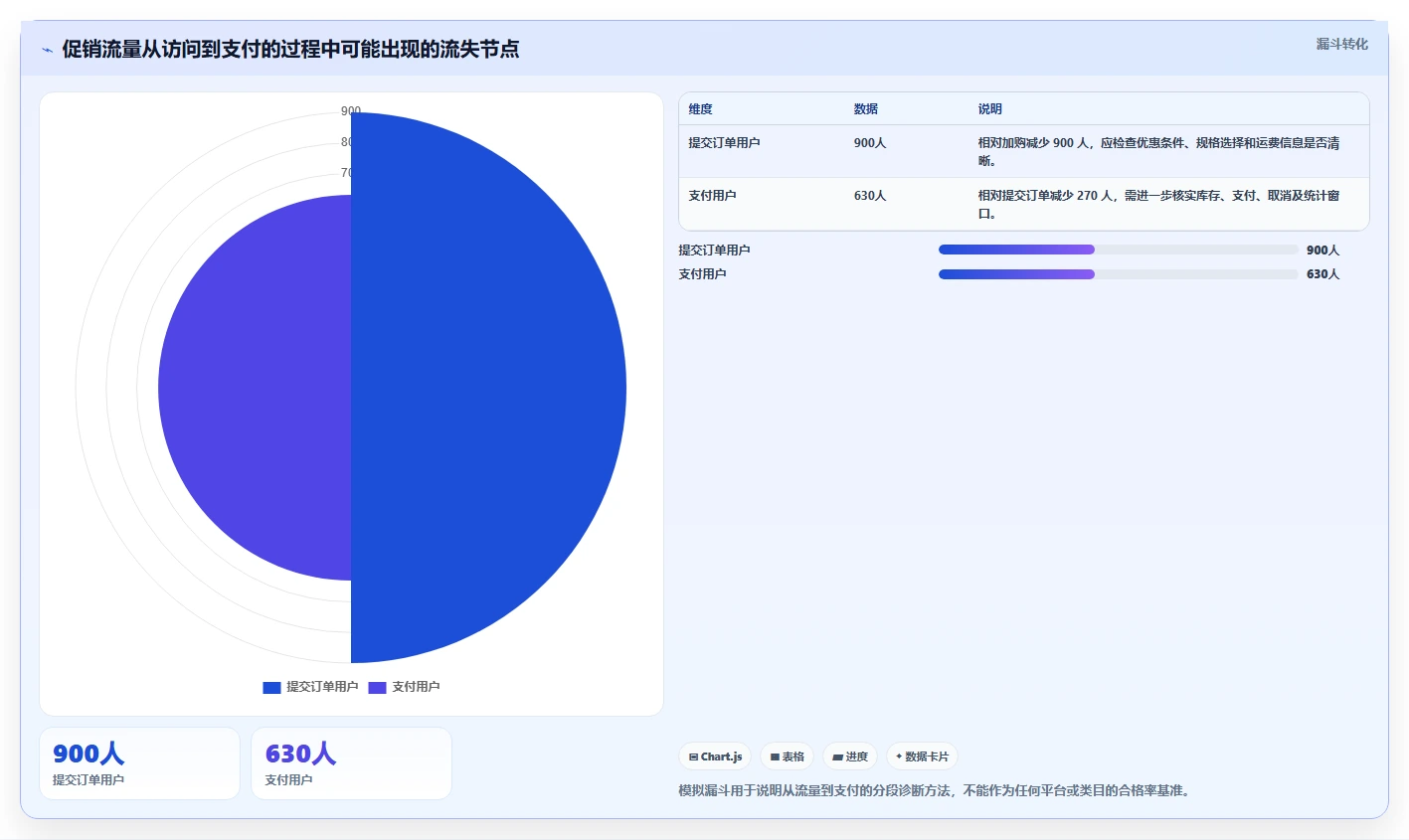Click the star icon in the 数据卡片 tag
Image resolution: width=1409 pixels, height=840 pixels.
point(899,756)
